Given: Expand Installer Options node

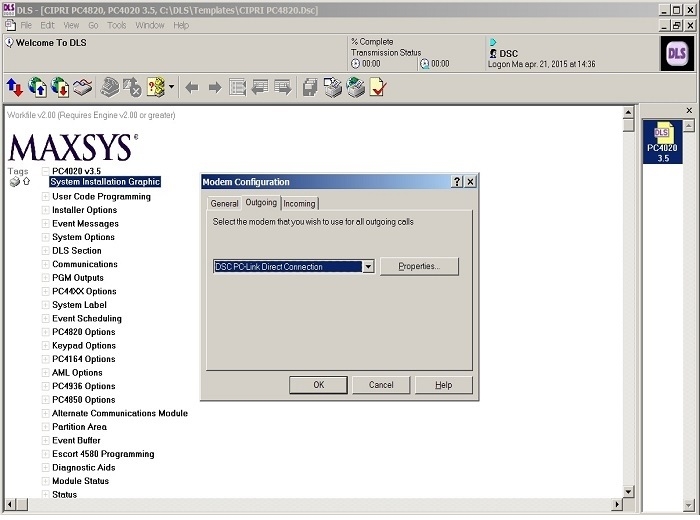Looking at the screenshot, I should (45, 210).
